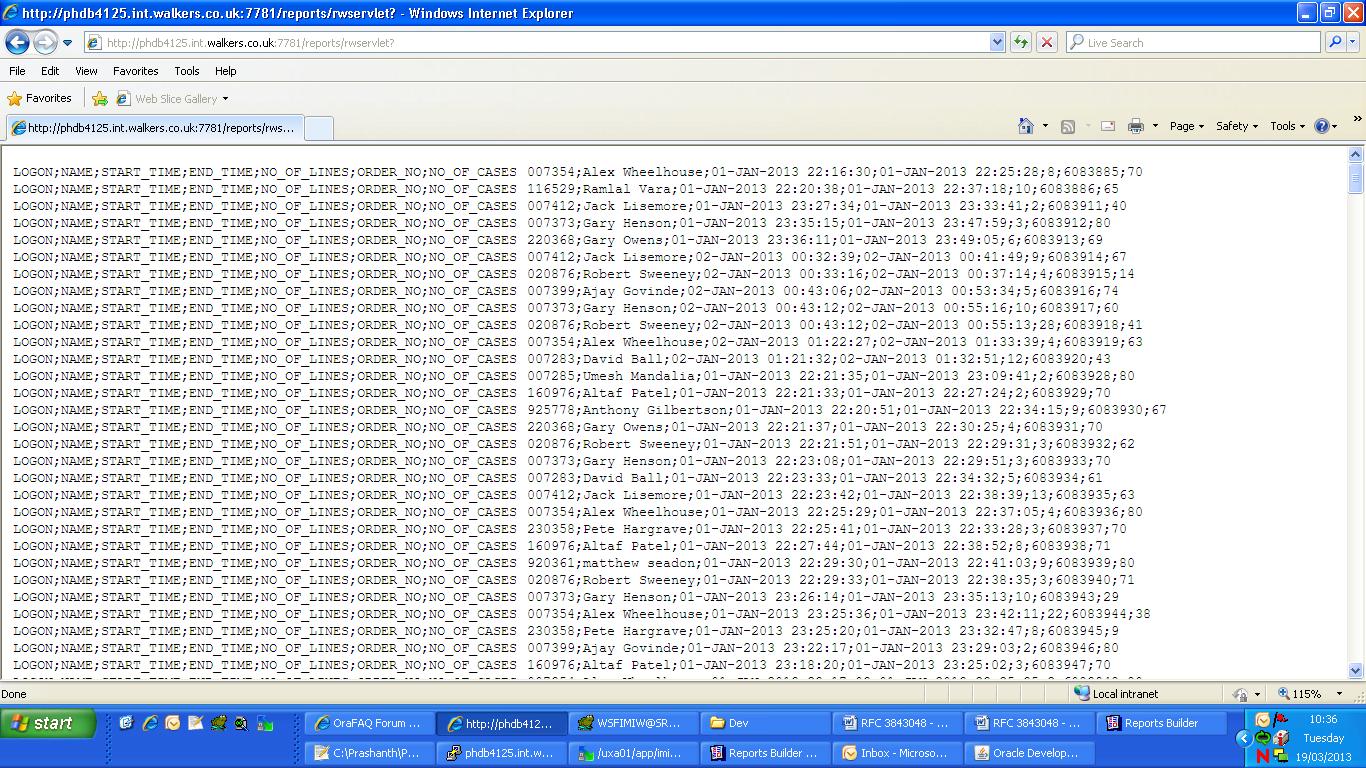Expand the zoom level 115% dropdown
The width and height of the screenshot is (1366, 768).
click(1343, 694)
